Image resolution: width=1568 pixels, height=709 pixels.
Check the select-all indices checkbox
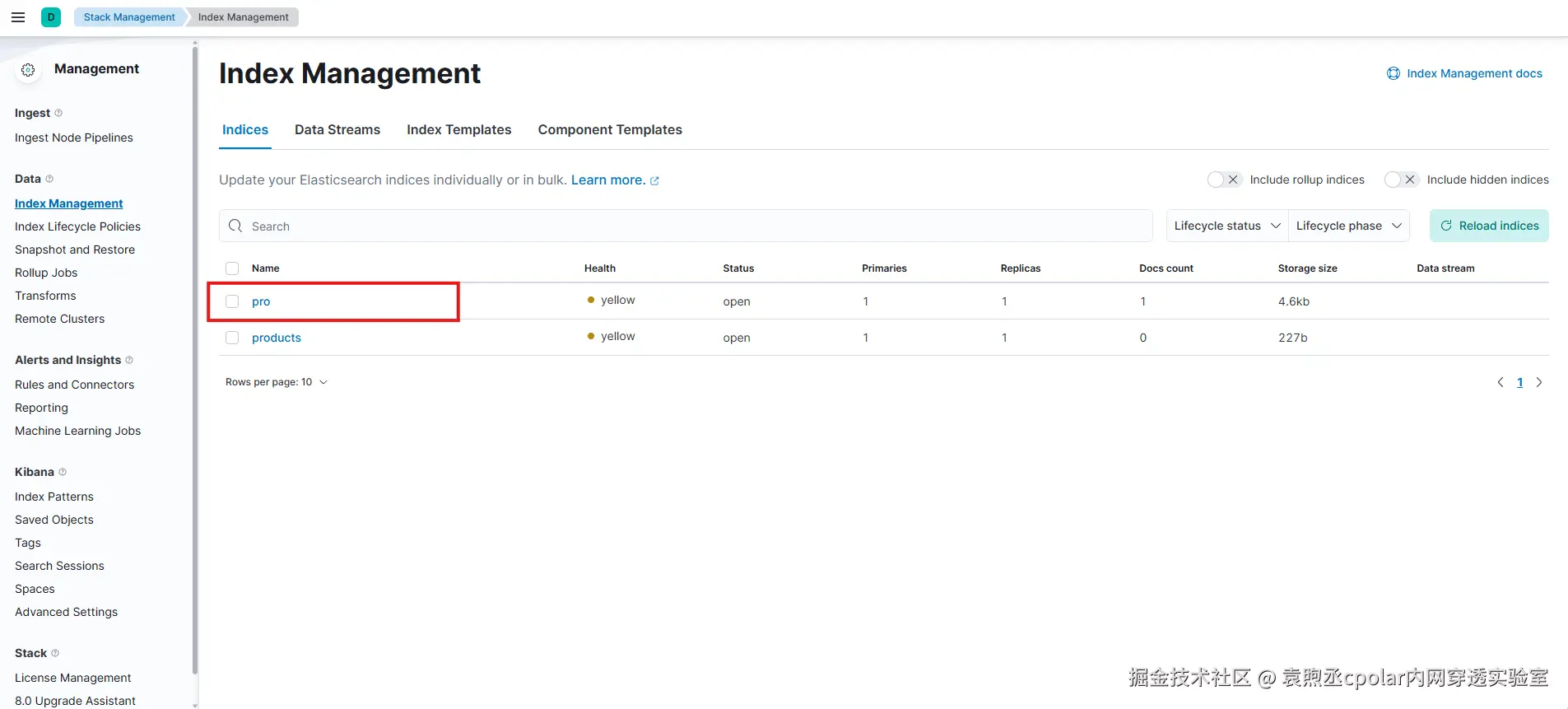(232, 268)
